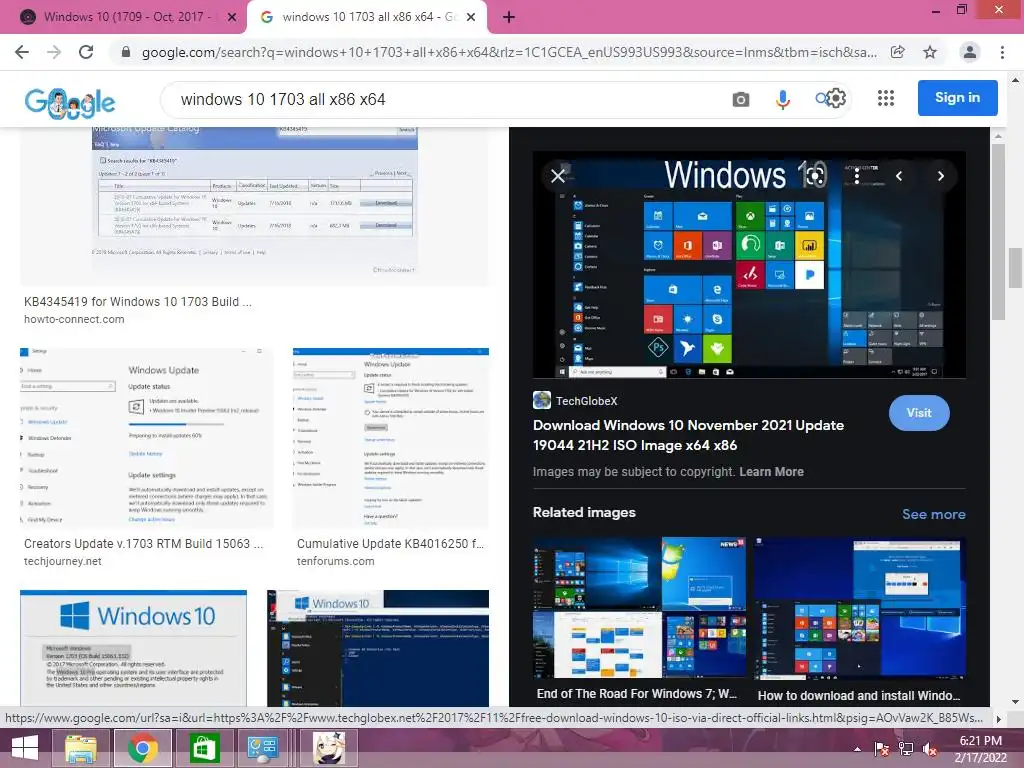Open Cumulative Update KB4016250 image result
The width and height of the screenshot is (1024, 768).
tap(391, 438)
